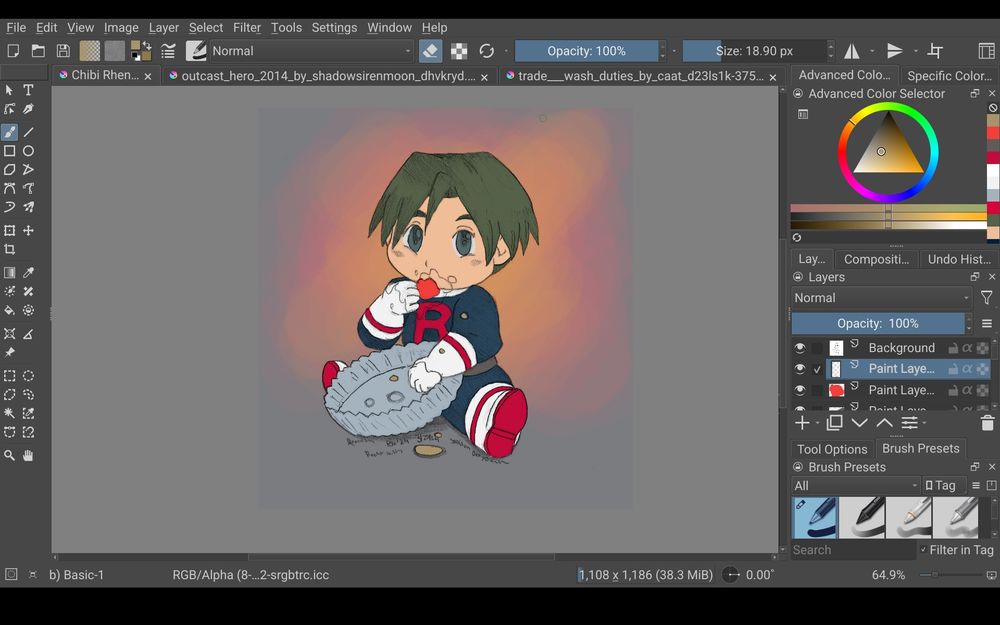
Task: Open the Filter menu
Action: pos(247,27)
